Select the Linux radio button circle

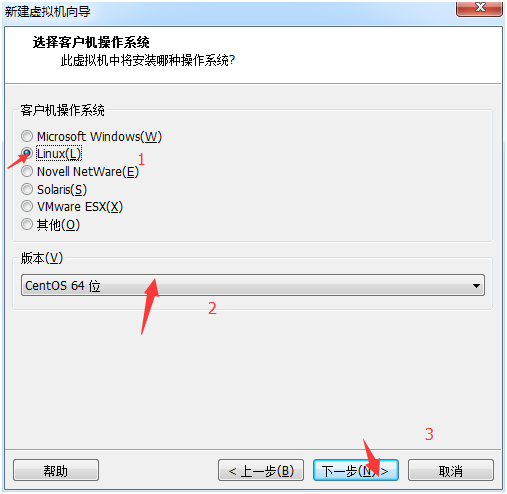(x=27, y=154)
